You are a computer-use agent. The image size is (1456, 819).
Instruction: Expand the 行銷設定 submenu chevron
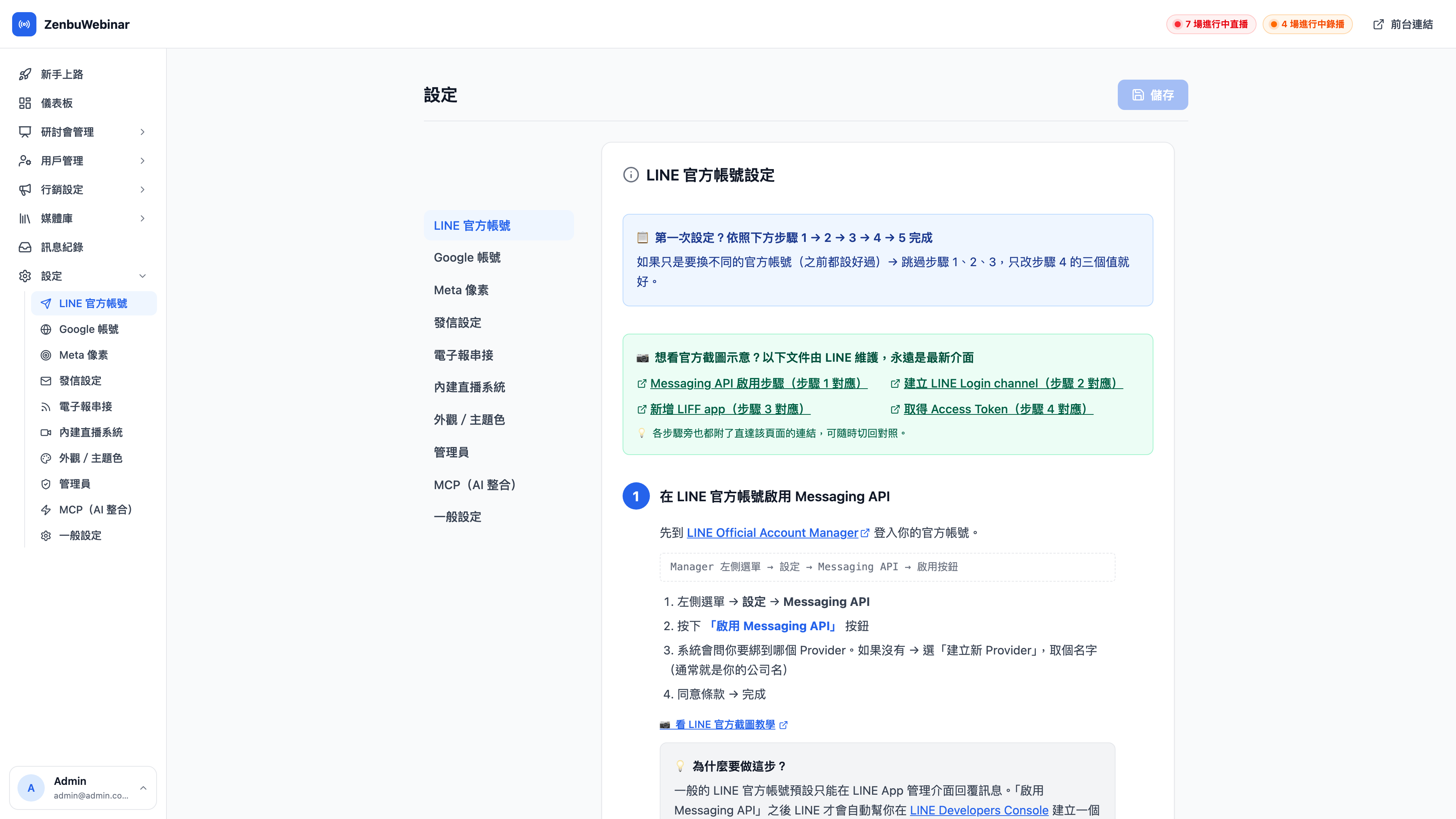[x=143, y=189]
